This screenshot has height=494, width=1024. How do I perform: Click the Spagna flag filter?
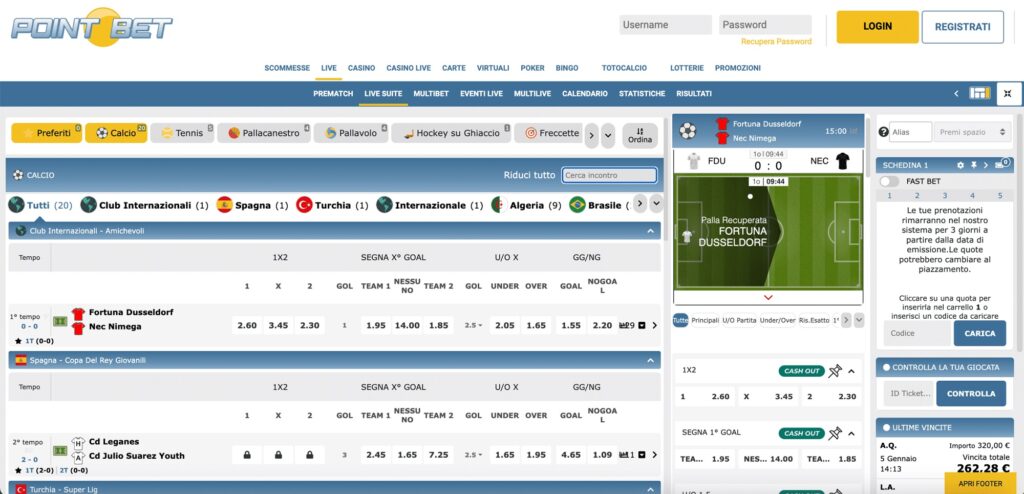click(225, 205)
